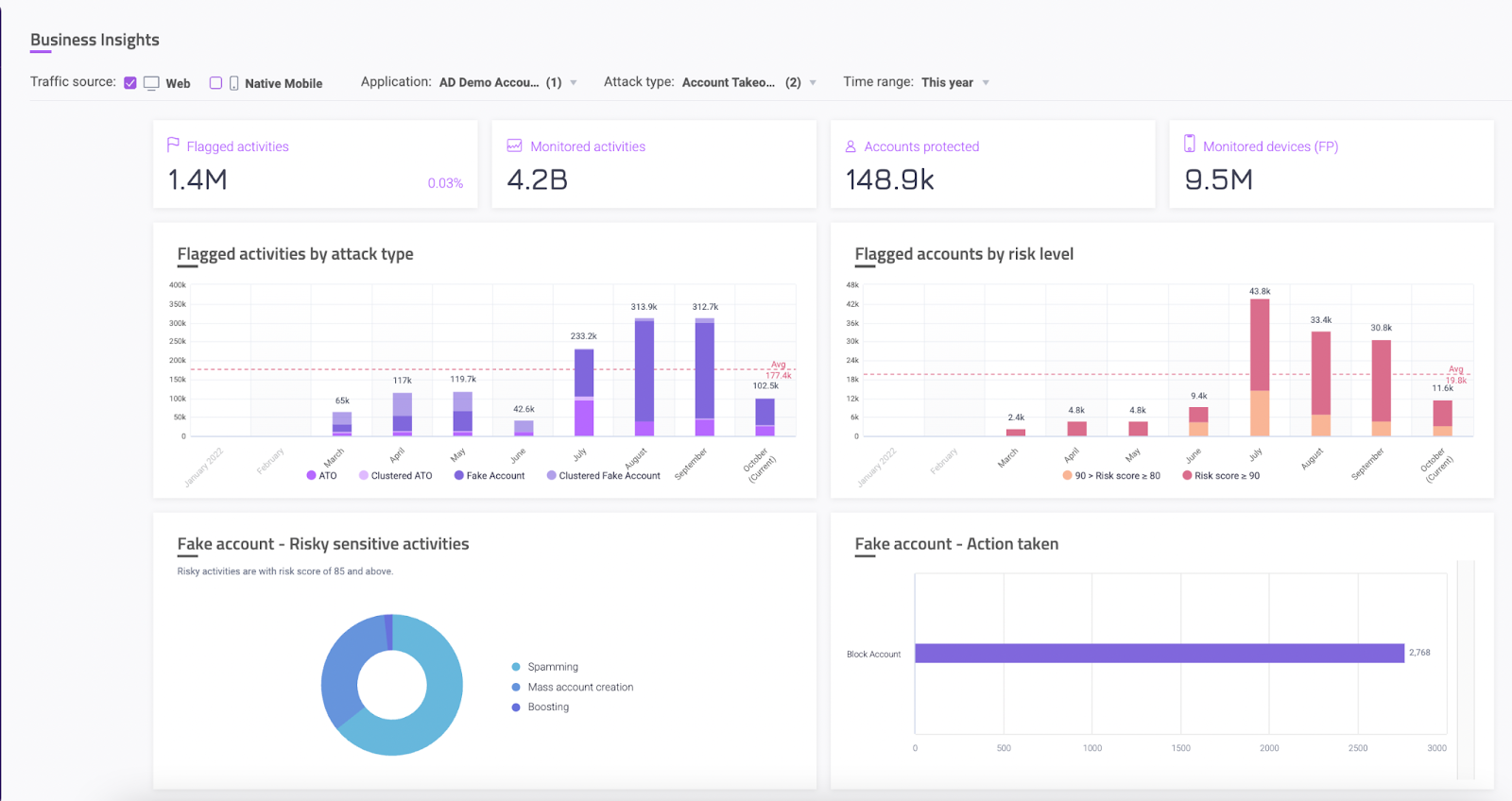Click the May 4.8k risk level bar

(x=1139, y=429)
